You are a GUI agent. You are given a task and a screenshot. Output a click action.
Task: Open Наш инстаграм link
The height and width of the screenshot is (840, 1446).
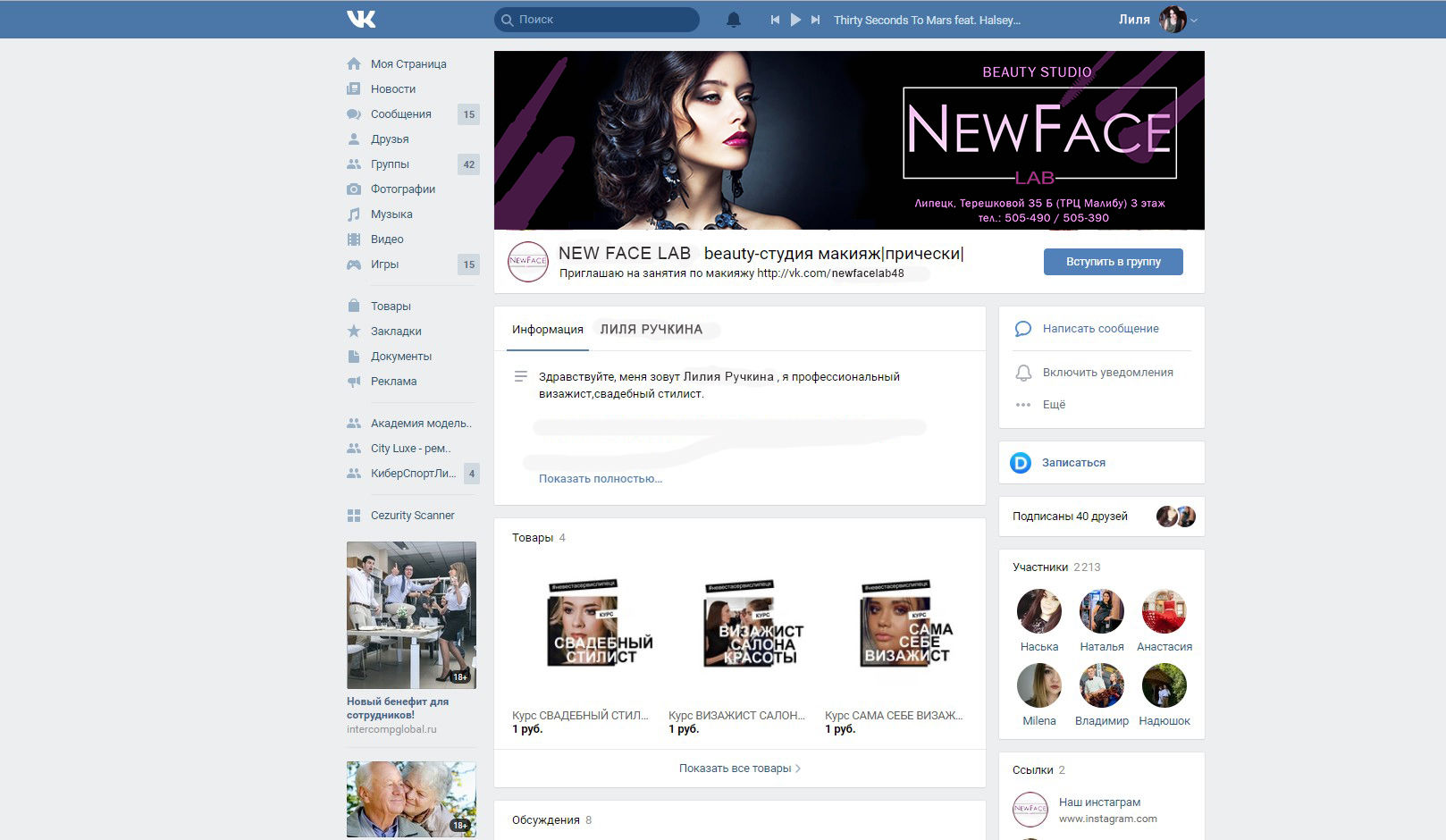click(1099, 802)
